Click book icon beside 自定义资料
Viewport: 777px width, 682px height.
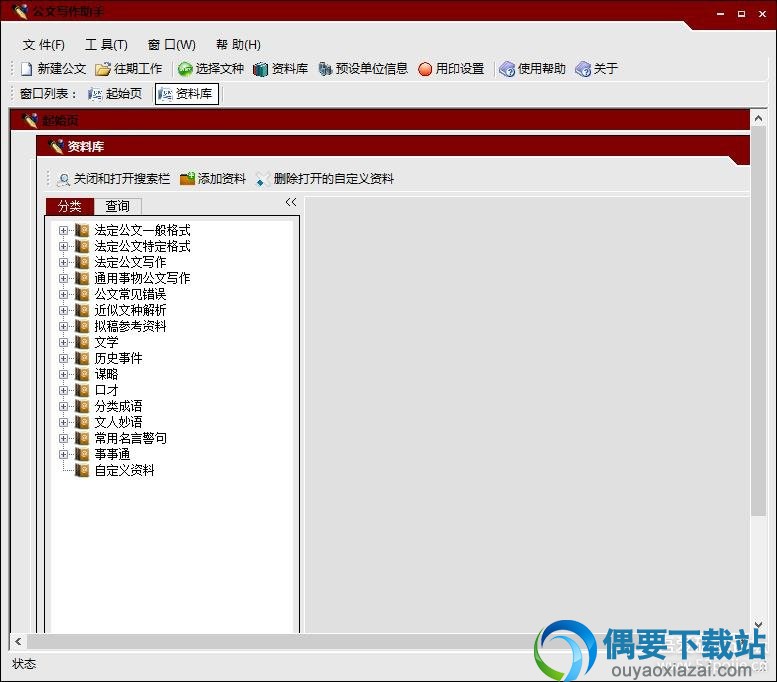tap(82, 470)
